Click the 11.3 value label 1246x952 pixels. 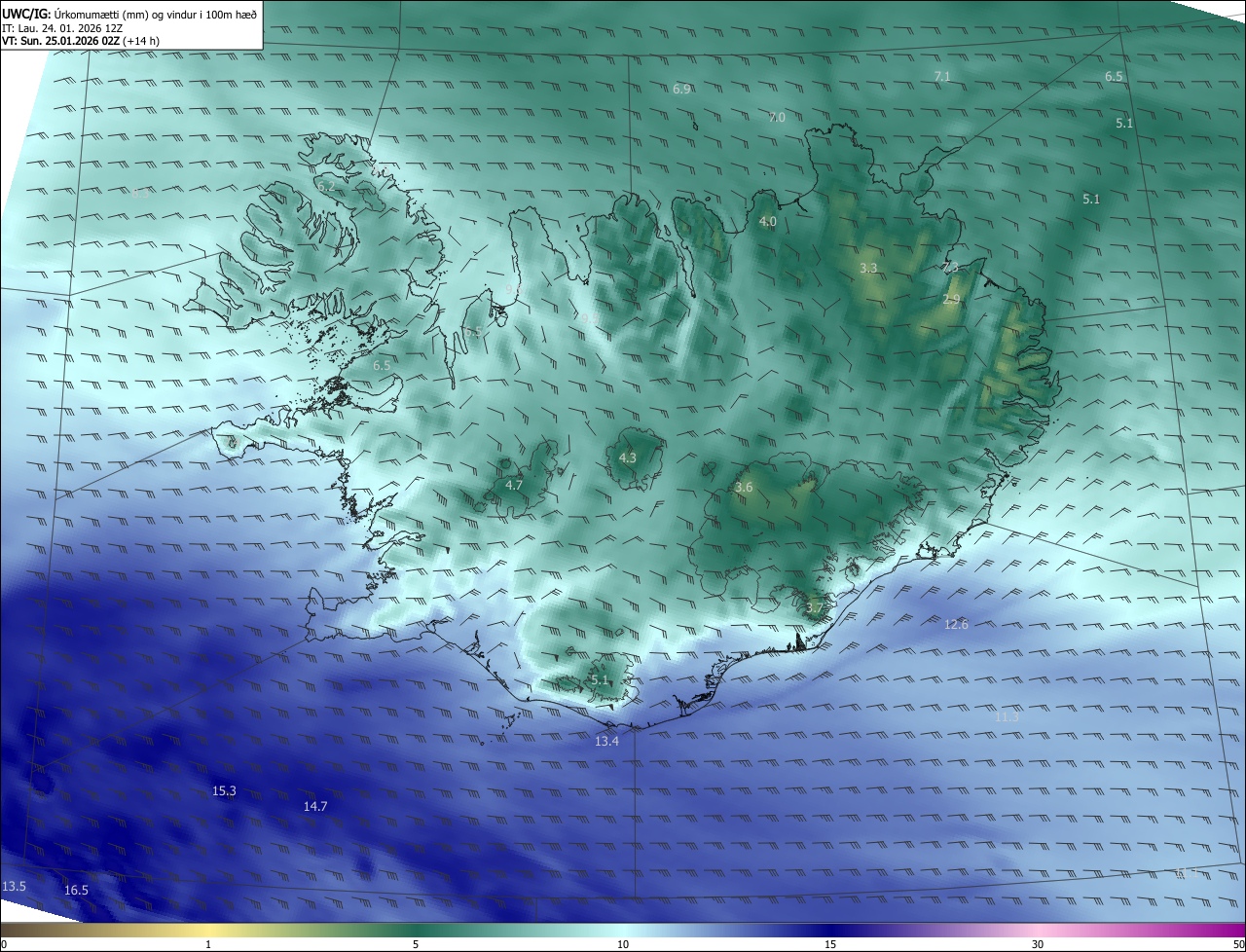click(1007, 716)
